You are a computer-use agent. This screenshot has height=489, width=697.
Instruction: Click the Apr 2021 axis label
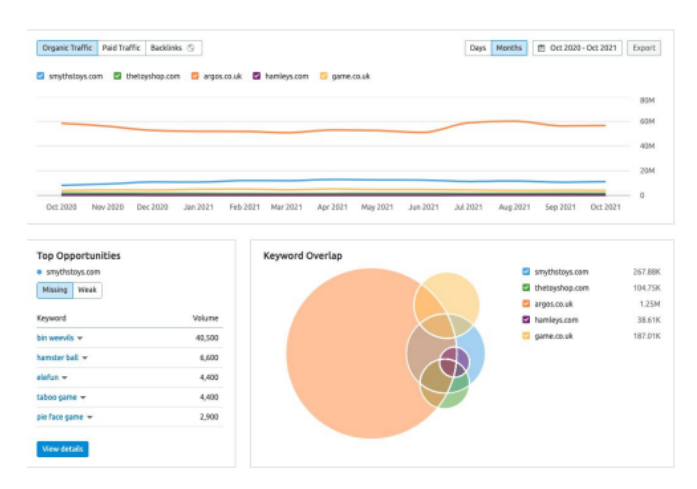[332, 207]
